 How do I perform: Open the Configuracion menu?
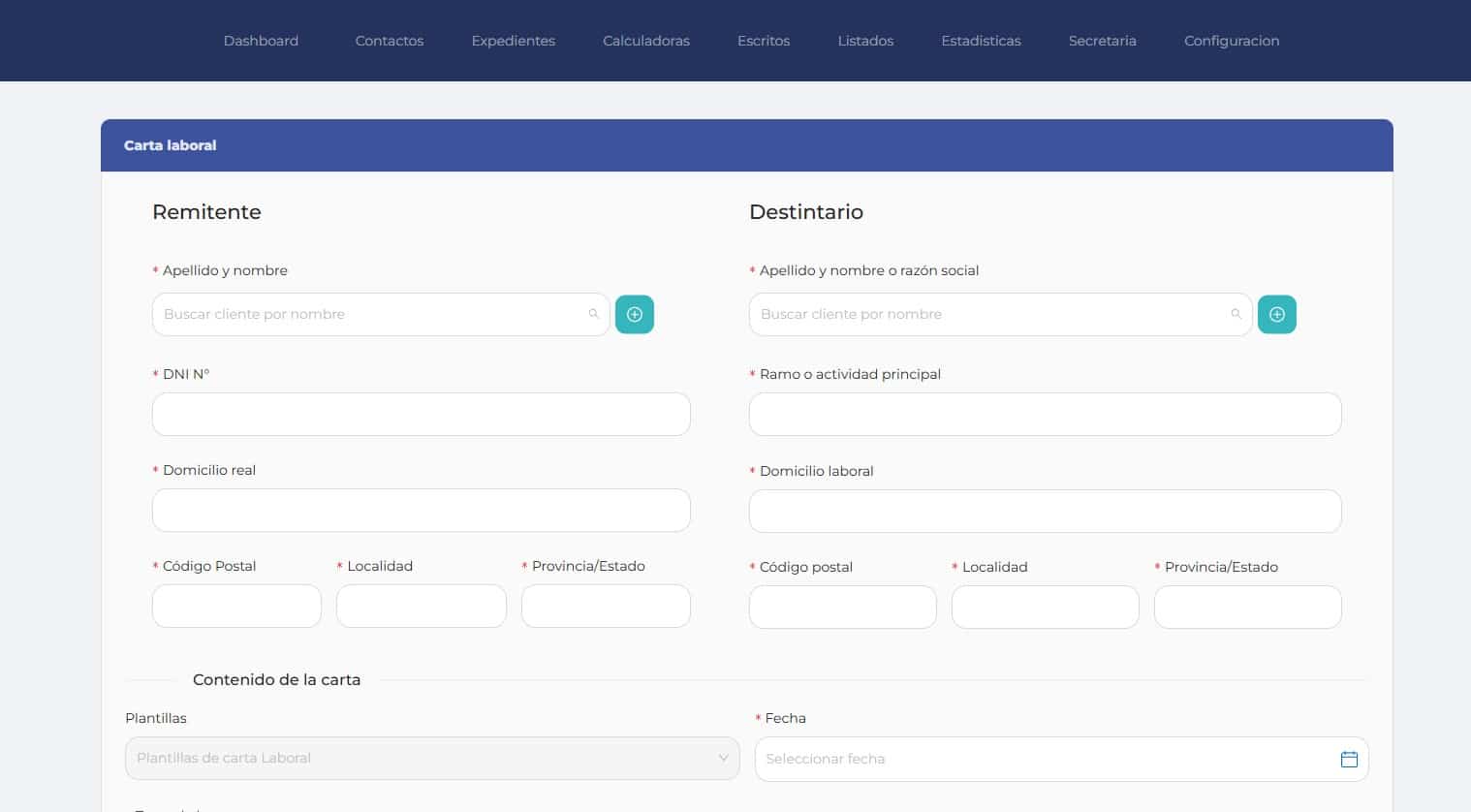1232,41
